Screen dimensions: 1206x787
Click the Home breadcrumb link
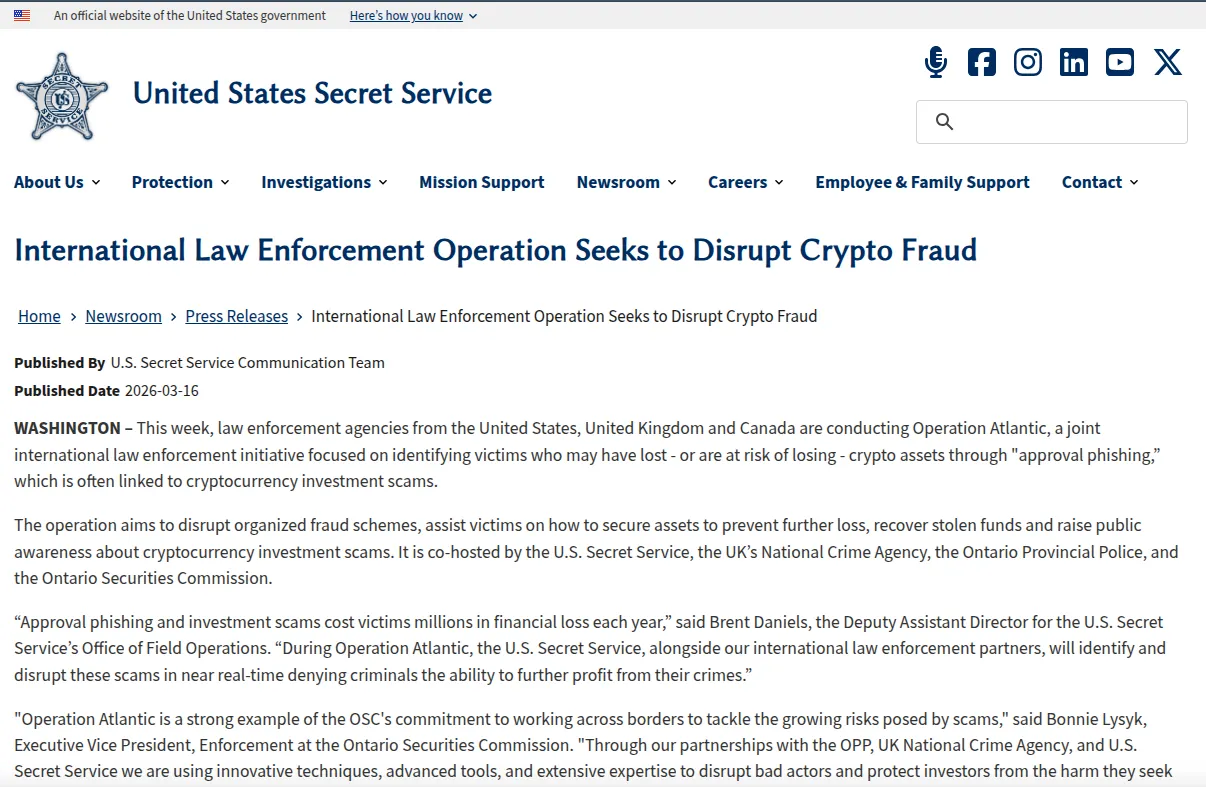pyautogui.click(x=39, y=316)
